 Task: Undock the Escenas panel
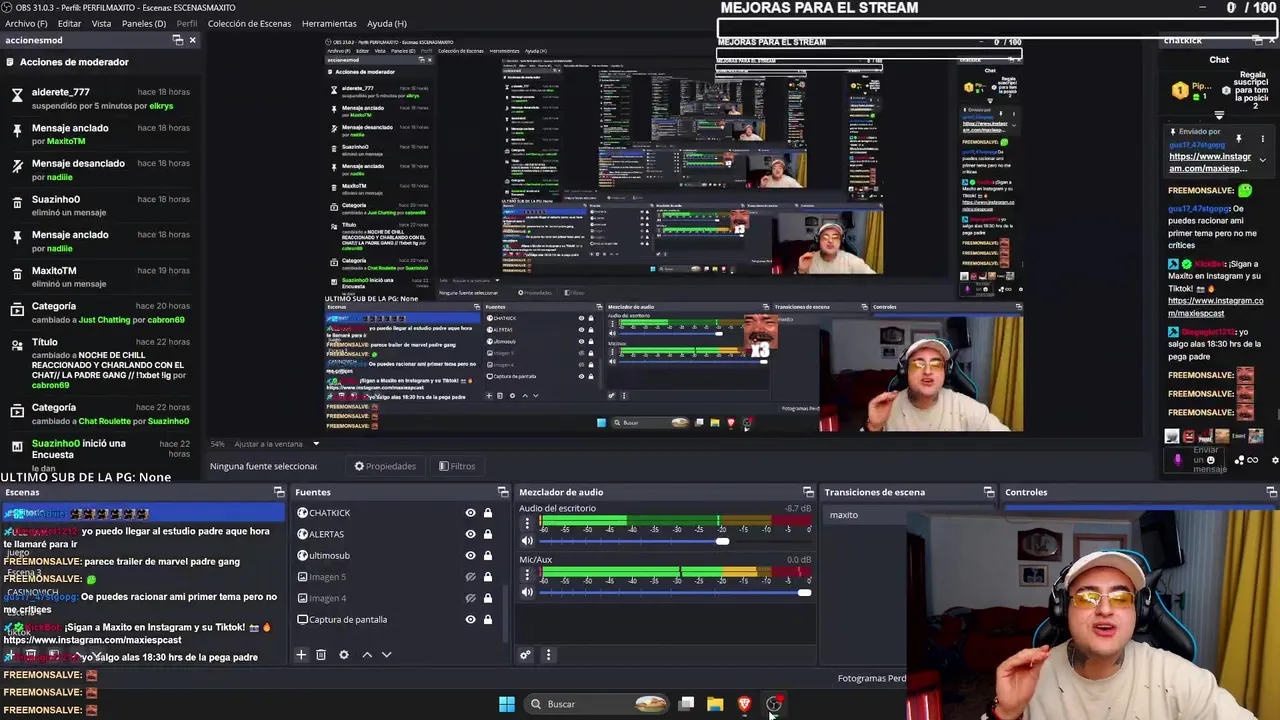279,492
